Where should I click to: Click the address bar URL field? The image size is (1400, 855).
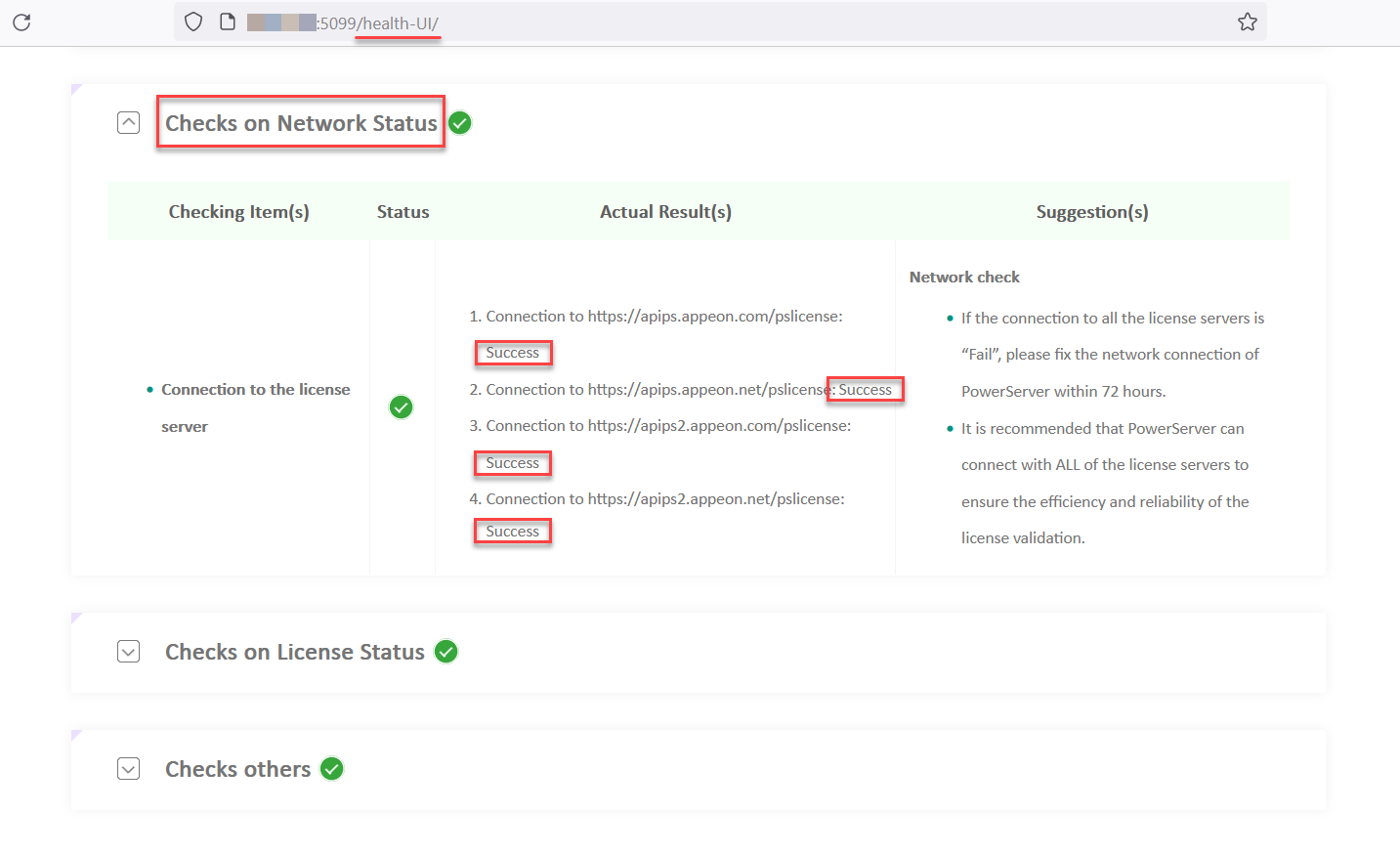(684, 22)
